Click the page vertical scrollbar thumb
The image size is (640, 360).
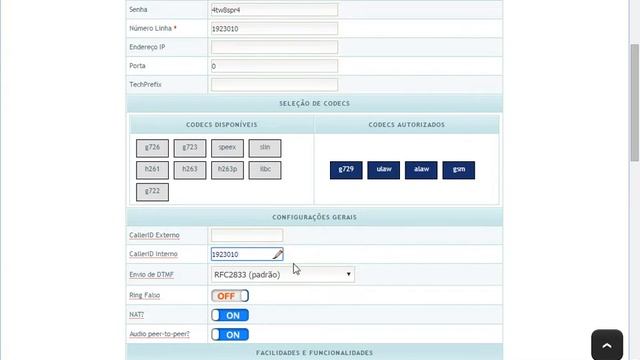(635, 102)
